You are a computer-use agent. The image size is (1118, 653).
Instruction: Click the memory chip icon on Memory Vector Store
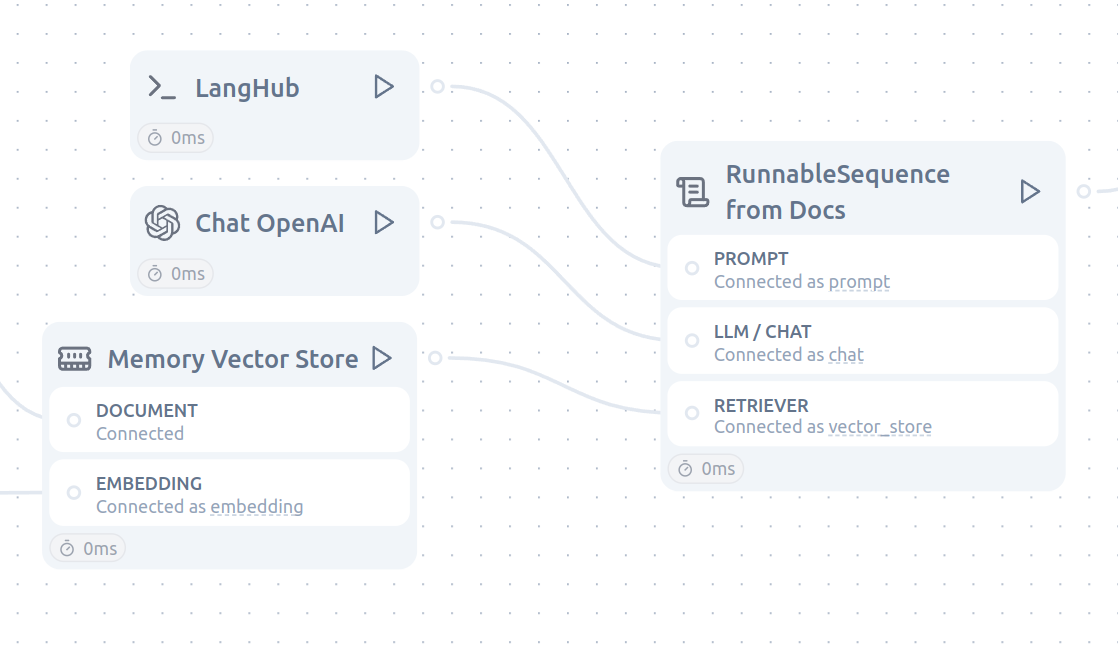[75, 359]
